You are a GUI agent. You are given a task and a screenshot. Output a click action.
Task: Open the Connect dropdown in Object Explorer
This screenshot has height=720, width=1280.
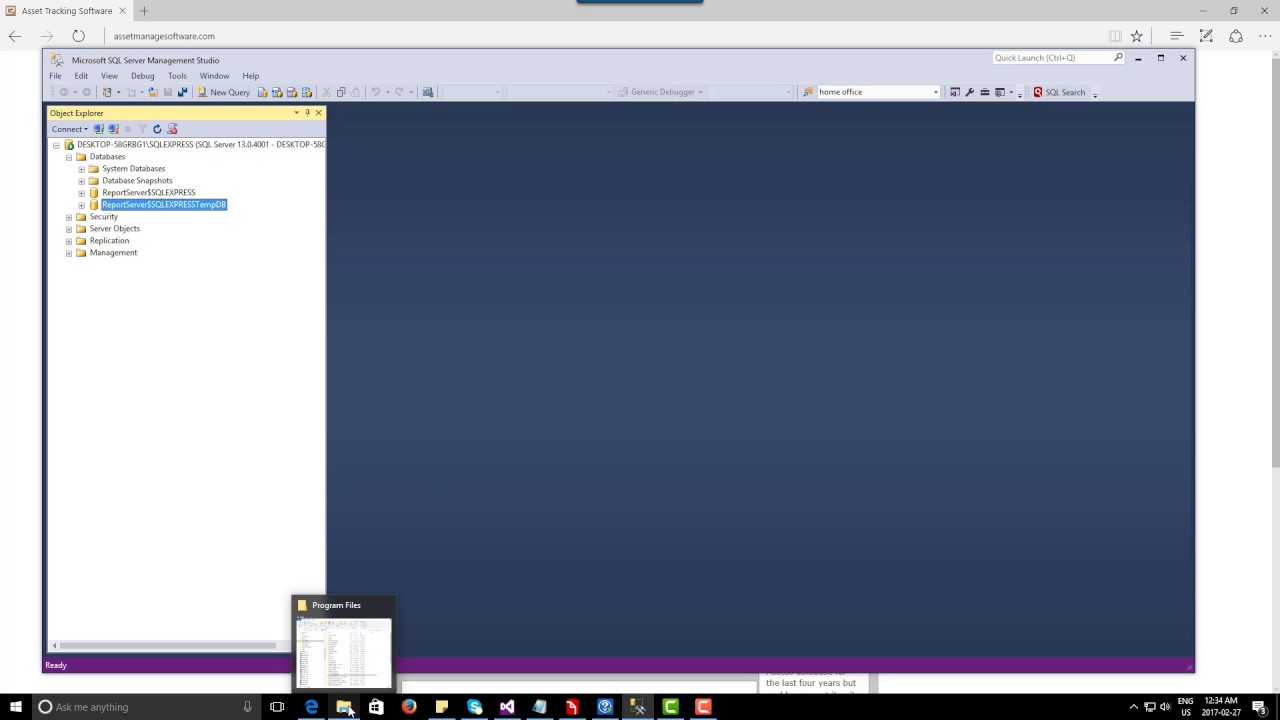coord(70,129)
